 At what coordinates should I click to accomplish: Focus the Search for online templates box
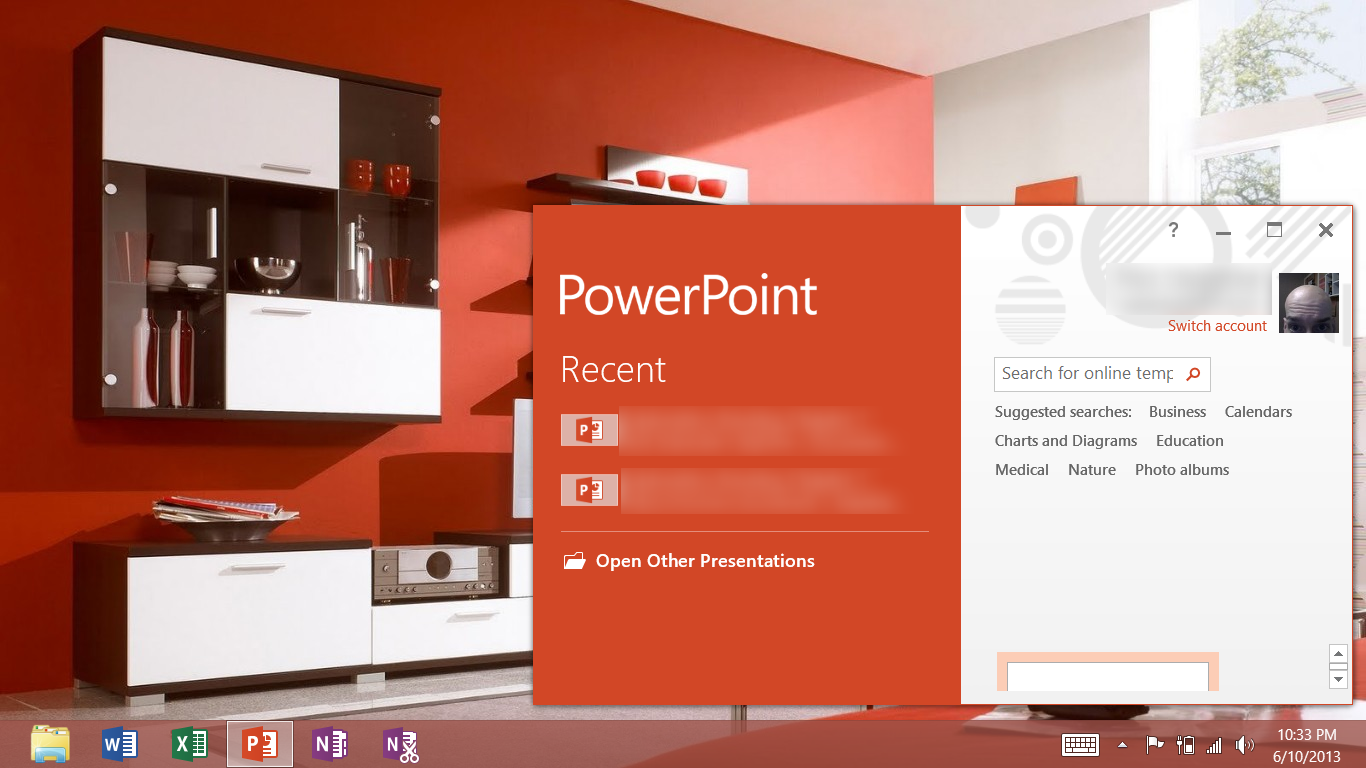(x=1102, y=374)
